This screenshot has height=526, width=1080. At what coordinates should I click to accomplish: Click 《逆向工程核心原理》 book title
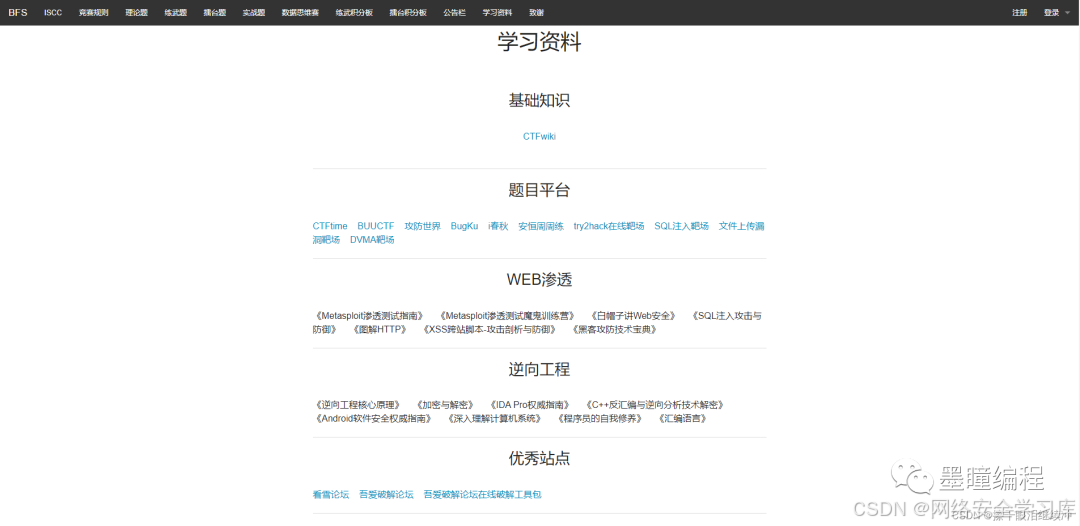[x=357, y=405]
